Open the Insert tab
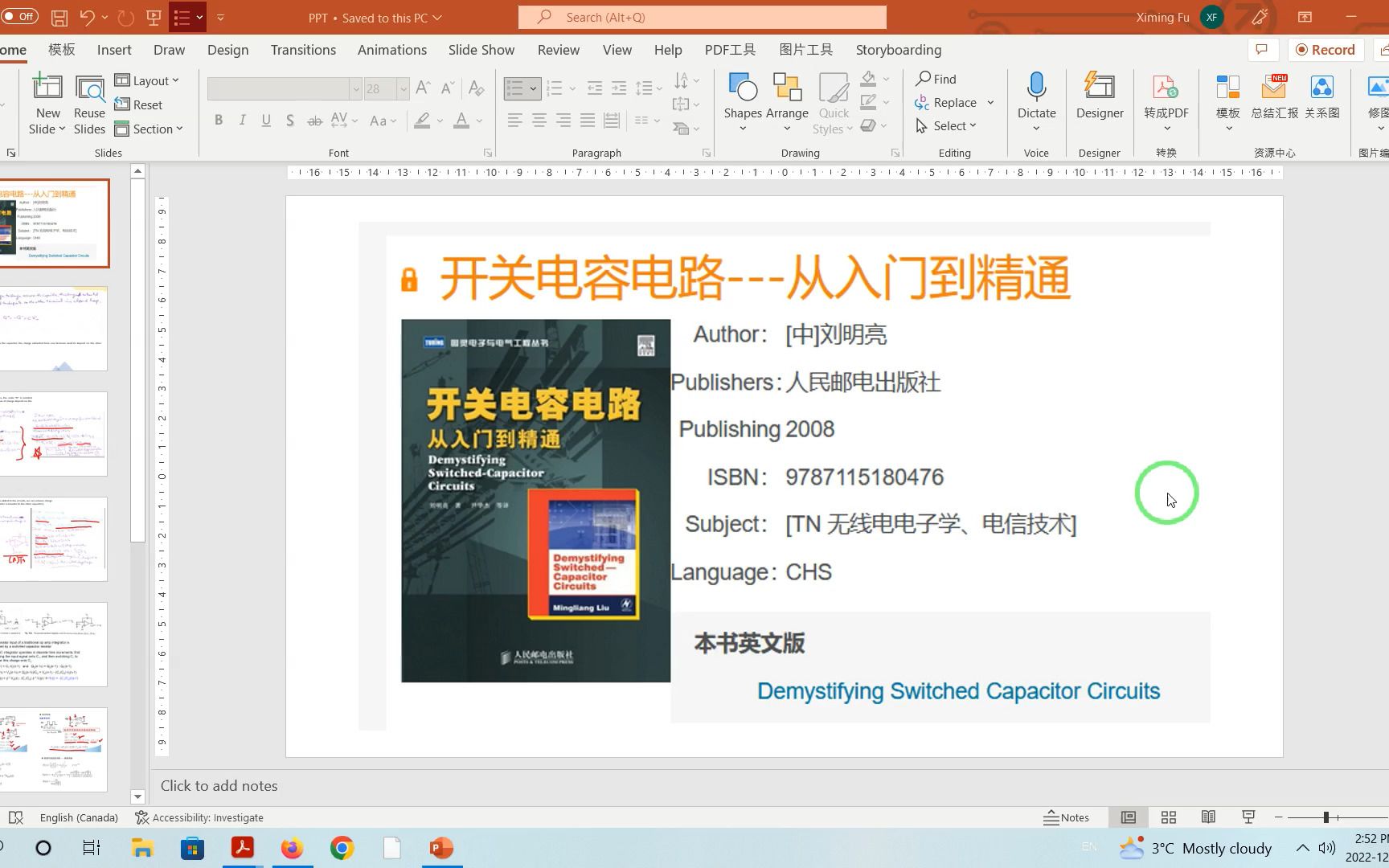The height and width of the screenshot is (868, 1389). [x=114, y=50]
